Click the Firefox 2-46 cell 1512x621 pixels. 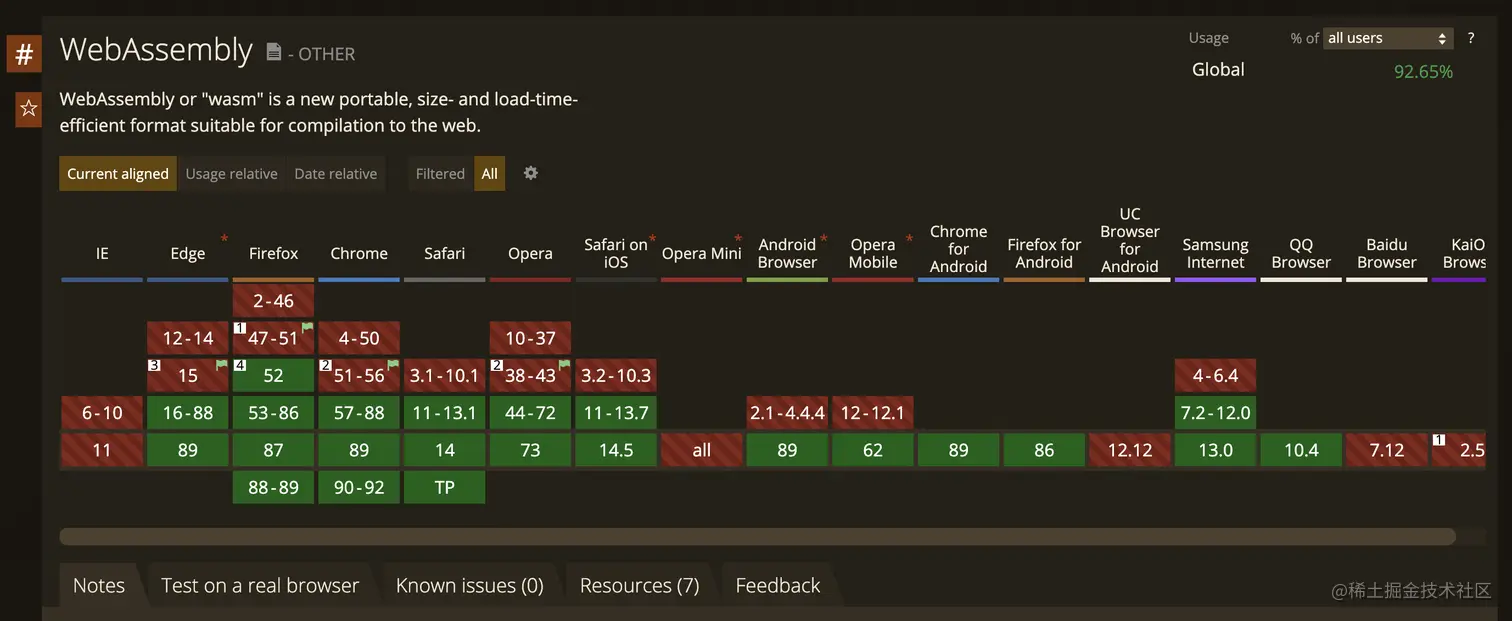pyautogui.click(x=274, y=301)
